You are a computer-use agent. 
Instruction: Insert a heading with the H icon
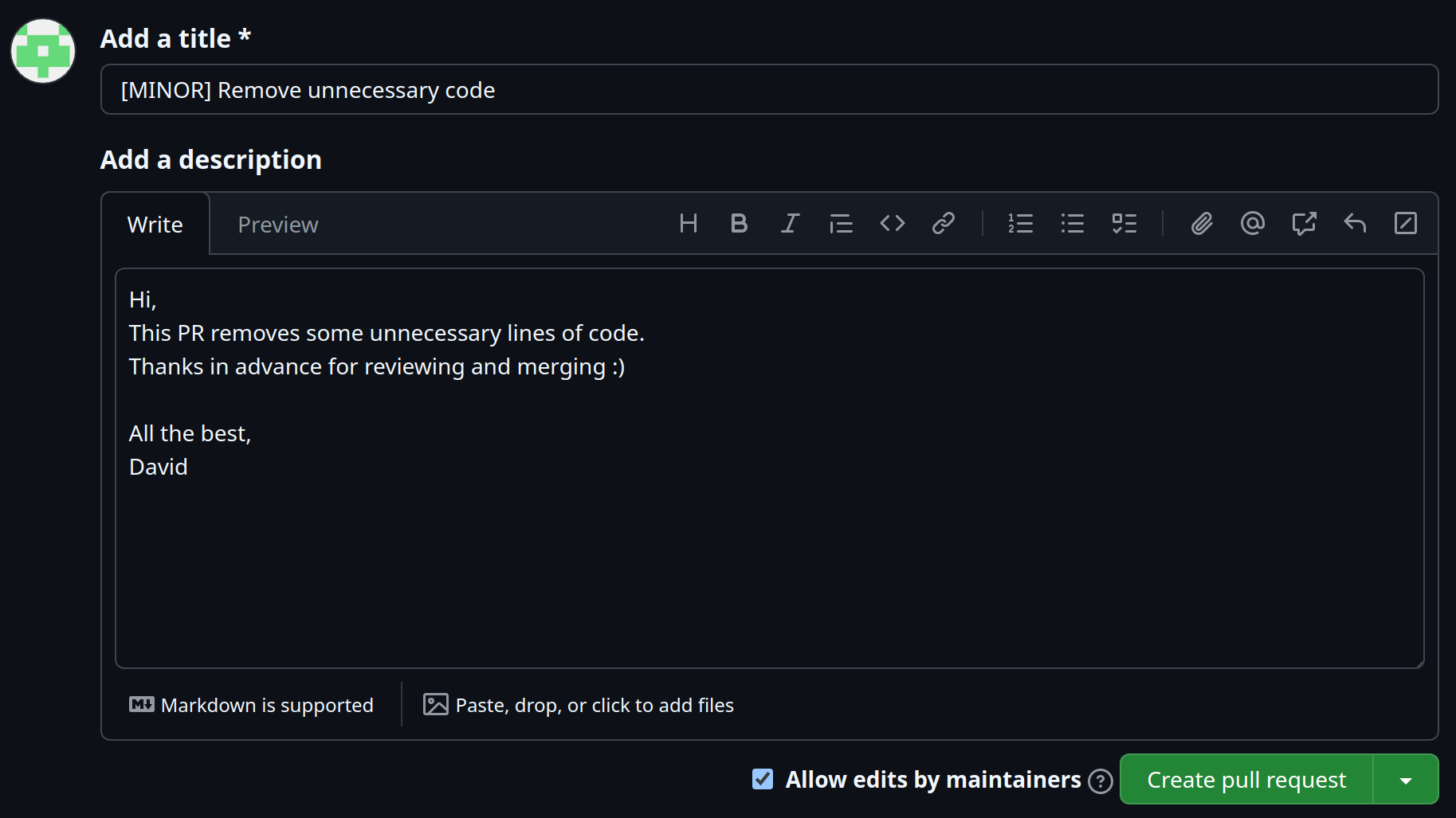point(689,224)
